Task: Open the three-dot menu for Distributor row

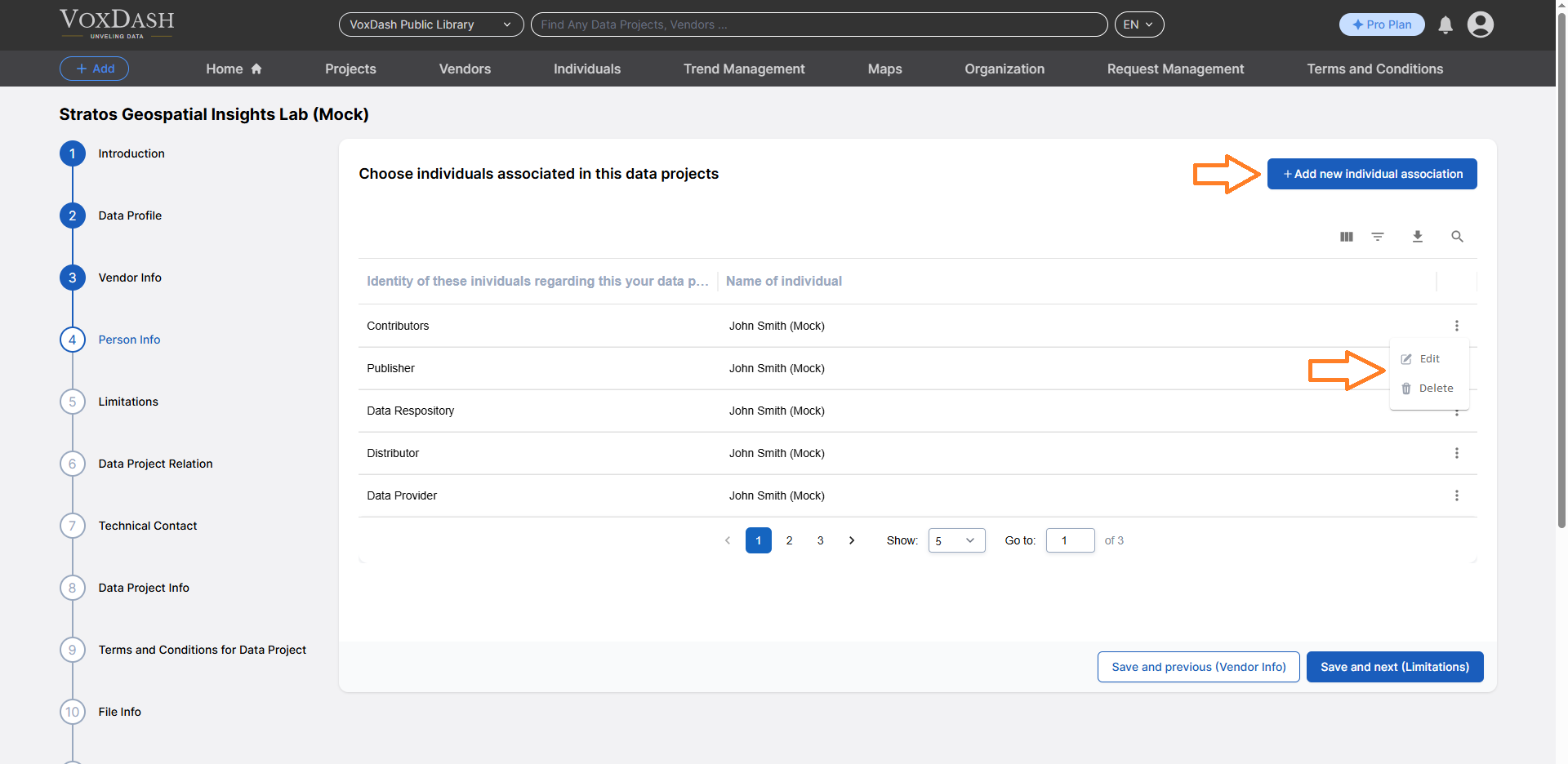Action: coord(1457,453)
